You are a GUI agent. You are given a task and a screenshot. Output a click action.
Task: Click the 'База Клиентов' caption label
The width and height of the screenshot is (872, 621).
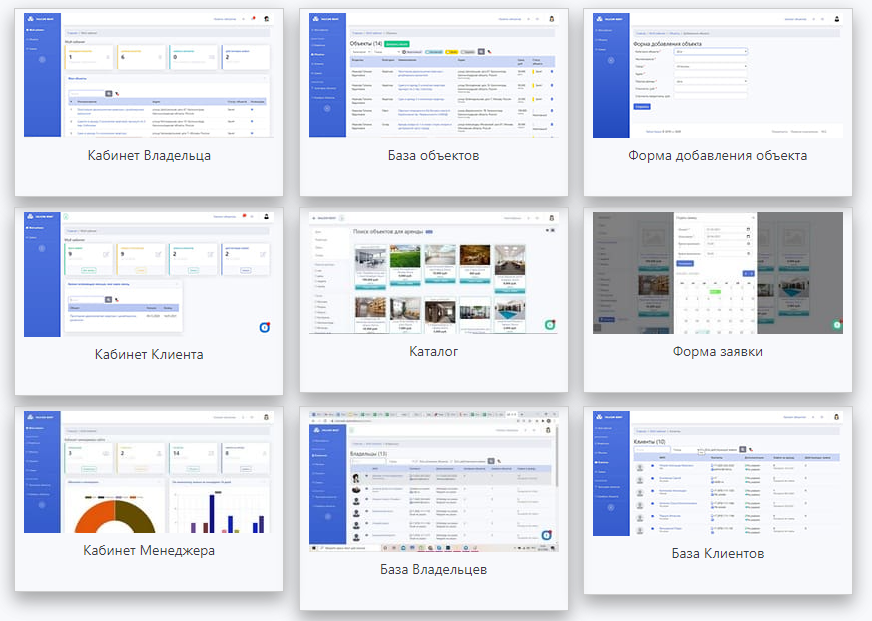[x=717, y=553]
